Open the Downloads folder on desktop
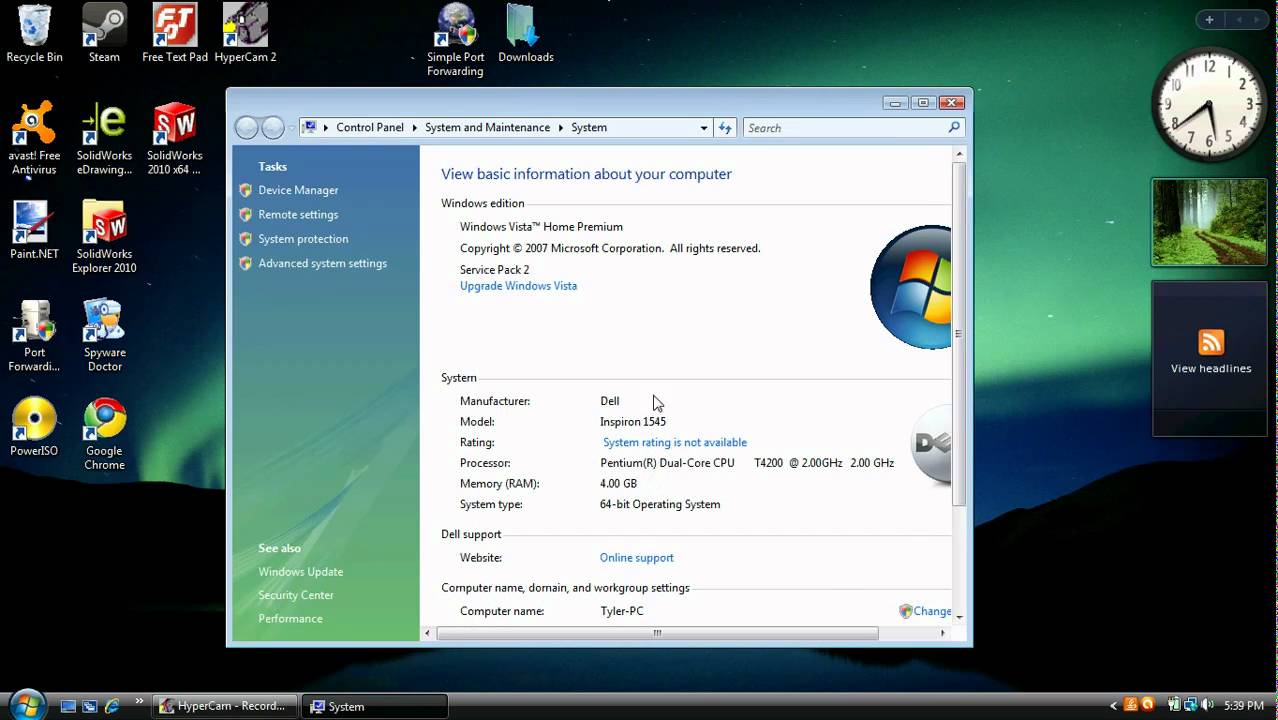This screenshot has height=720, width=1278. click(526, 33)
